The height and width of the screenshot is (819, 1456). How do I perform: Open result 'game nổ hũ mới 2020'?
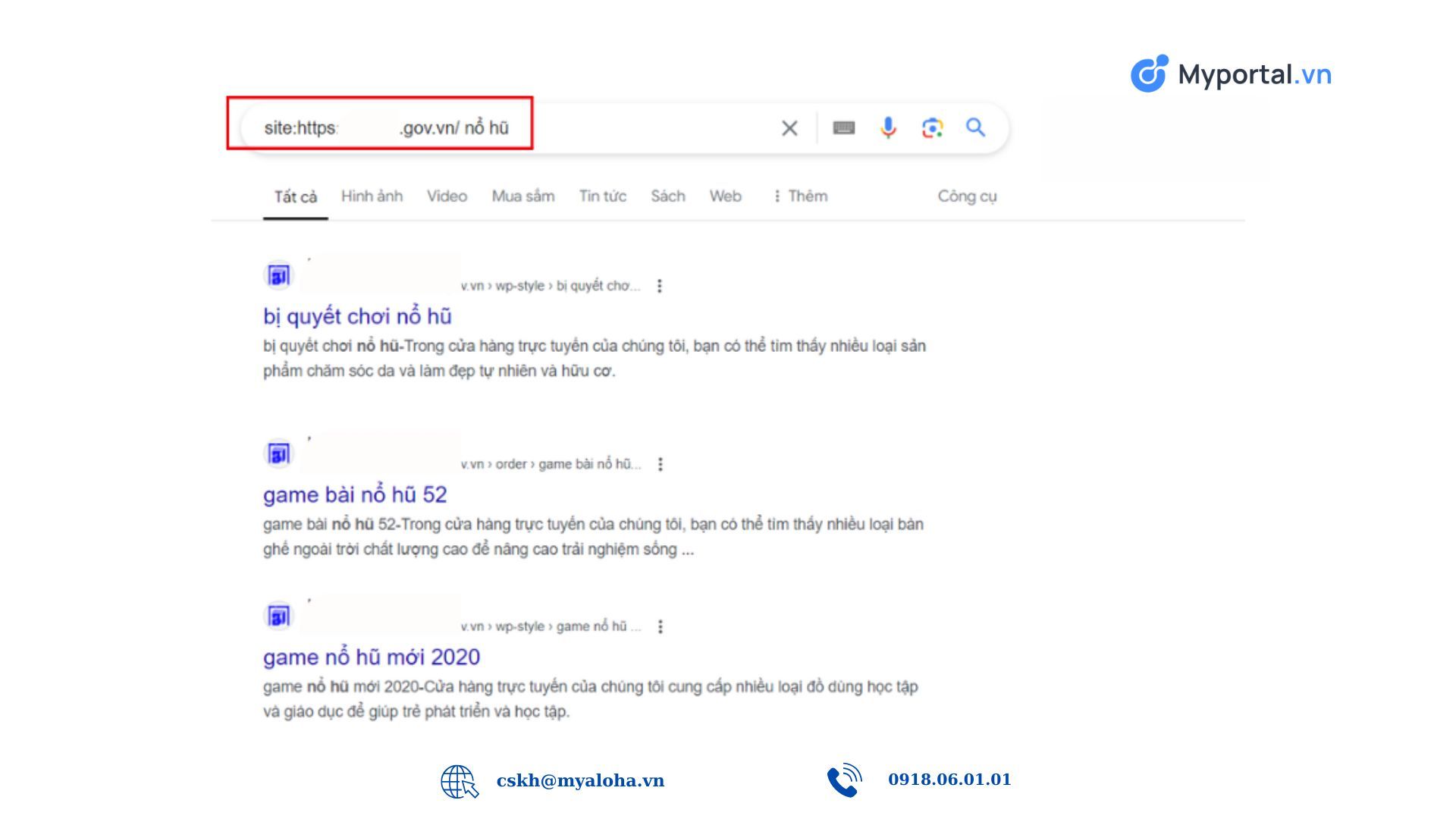[x=372, y=657]
